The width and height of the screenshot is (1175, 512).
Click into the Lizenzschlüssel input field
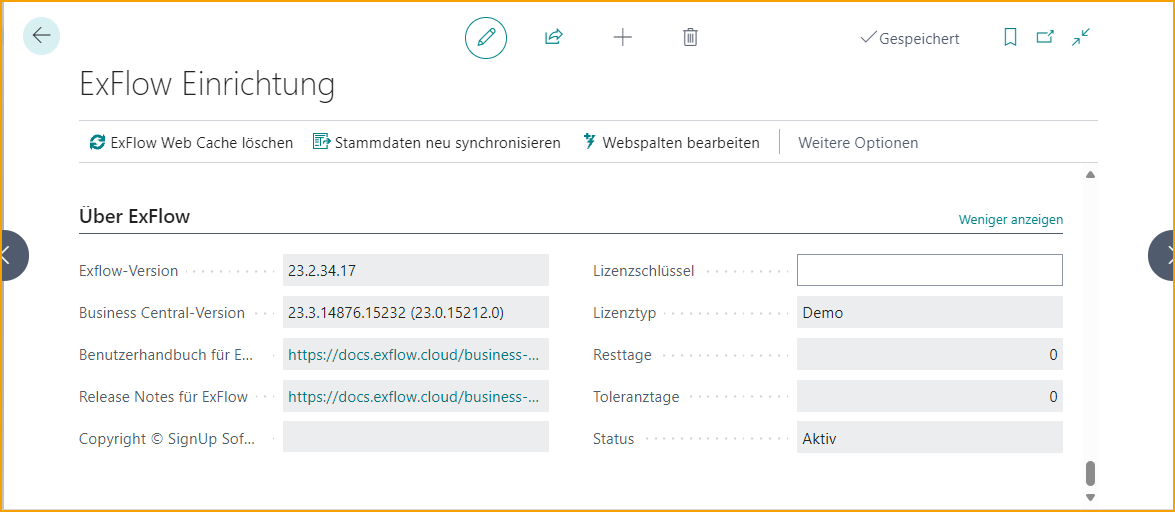[x=929, y=271]
